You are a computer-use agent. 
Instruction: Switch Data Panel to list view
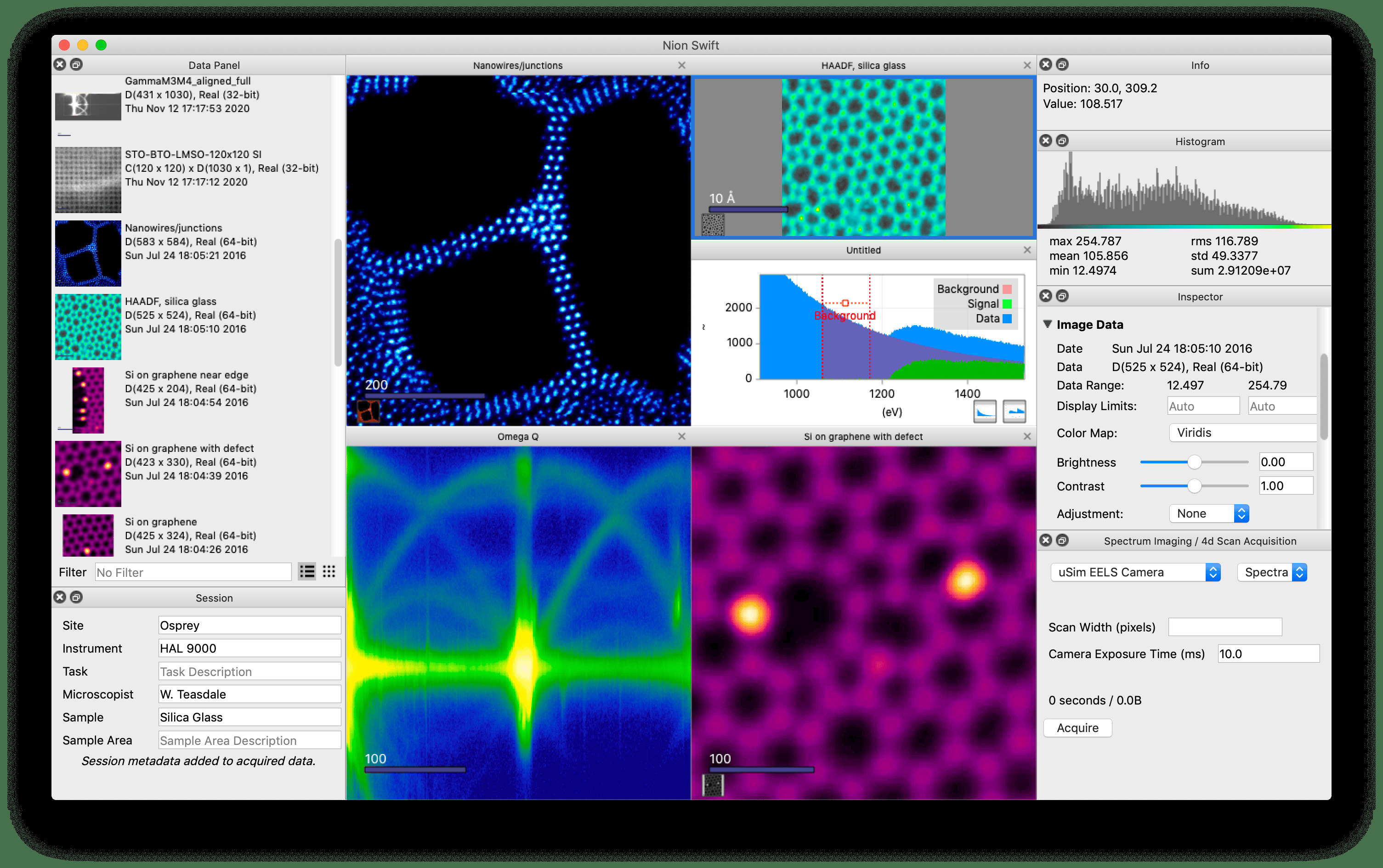(x=307, y=572)
